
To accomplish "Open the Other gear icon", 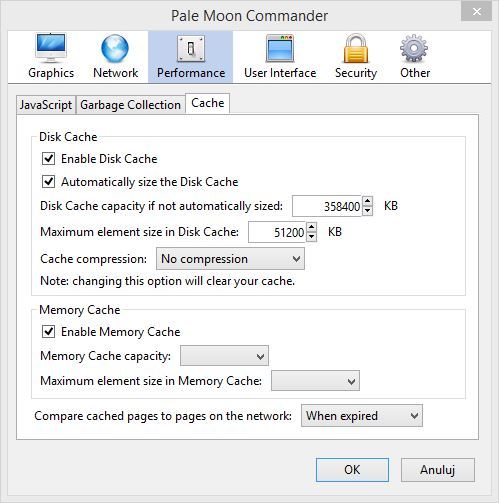I will coord(414,48).
